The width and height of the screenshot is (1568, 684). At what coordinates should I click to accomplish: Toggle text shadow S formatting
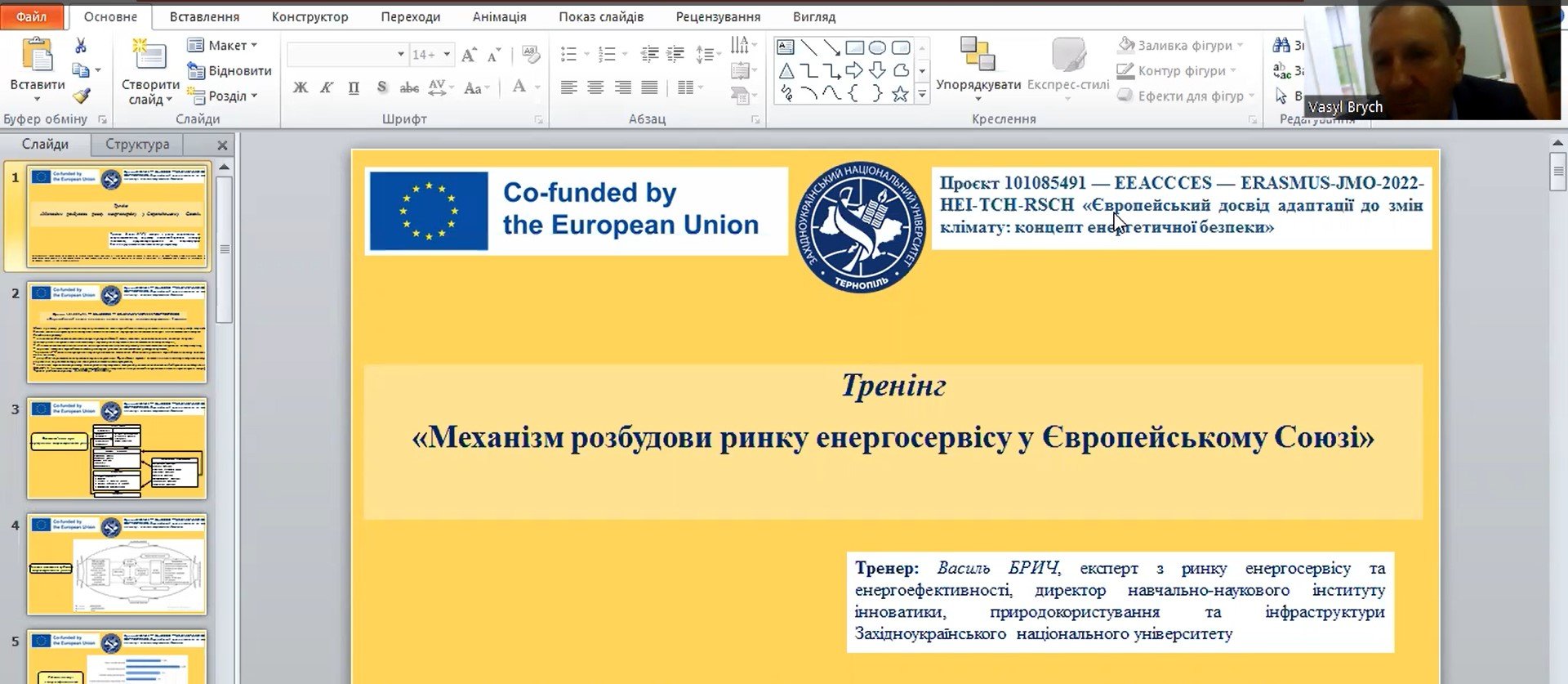pyautogui.click(x=381, y=87)
